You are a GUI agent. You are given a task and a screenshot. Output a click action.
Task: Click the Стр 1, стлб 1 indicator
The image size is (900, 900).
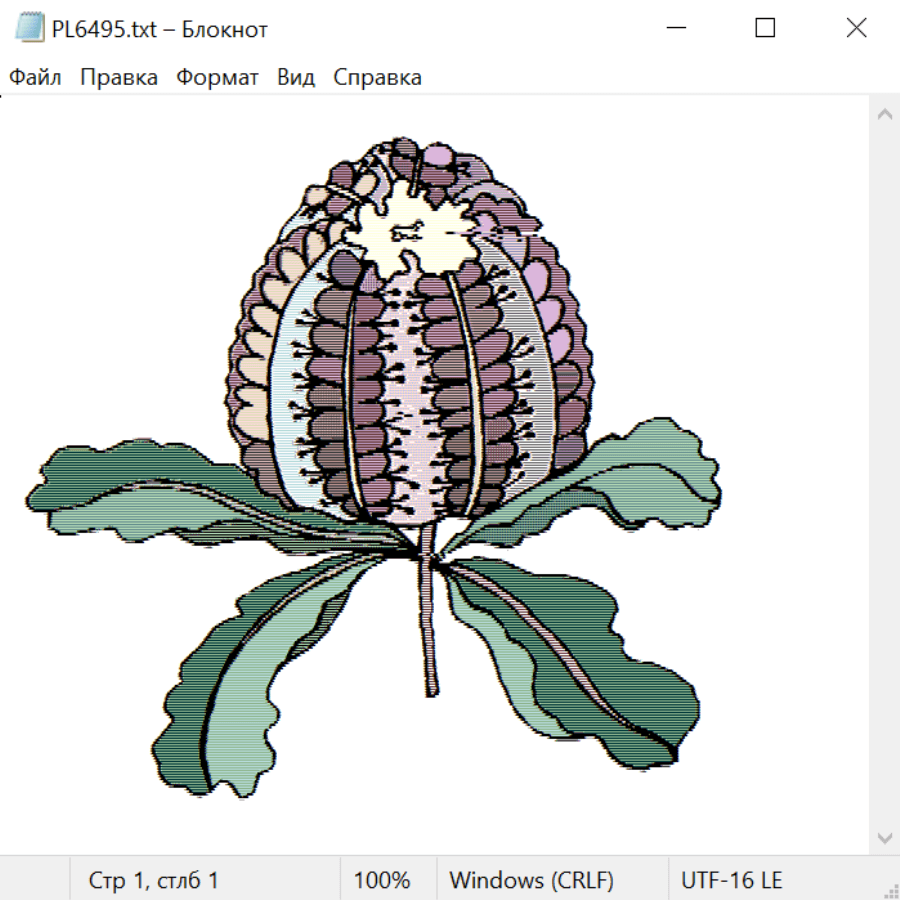pyautogui.click(x=153, y=880)
